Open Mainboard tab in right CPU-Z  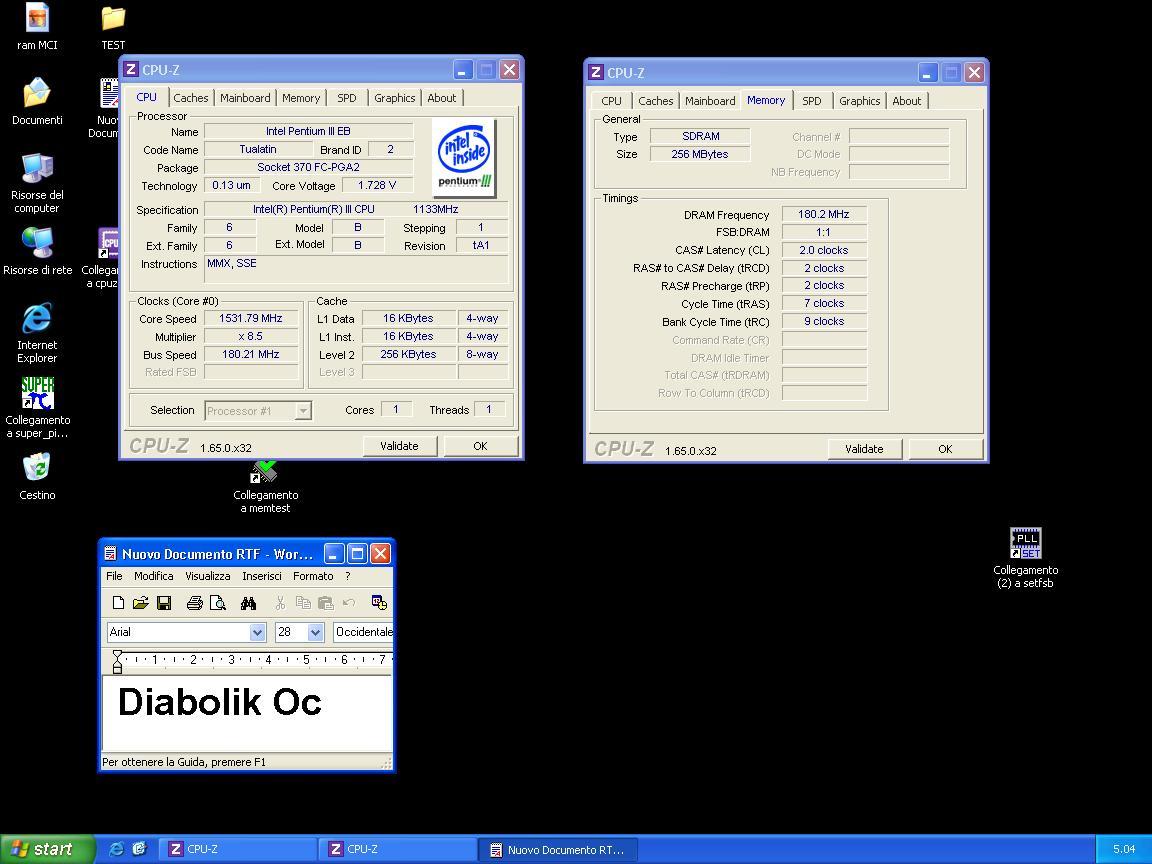point(710,101)
